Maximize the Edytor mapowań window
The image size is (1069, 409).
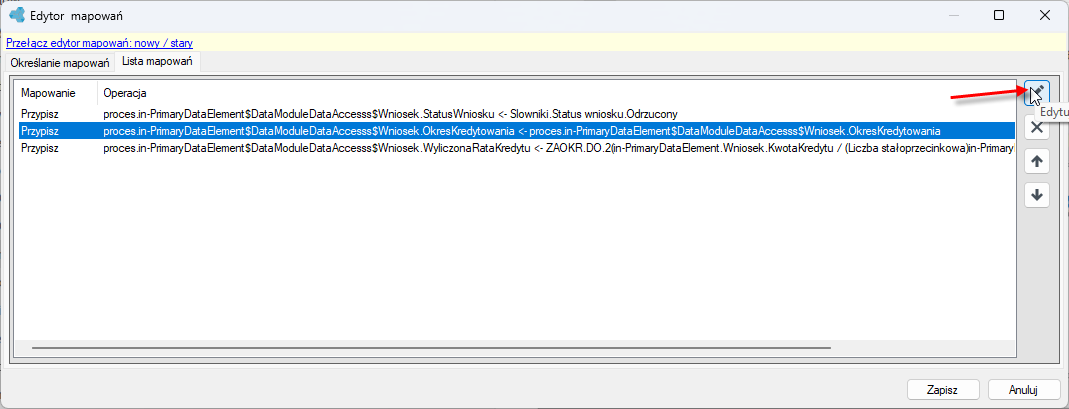coord(998,15)
